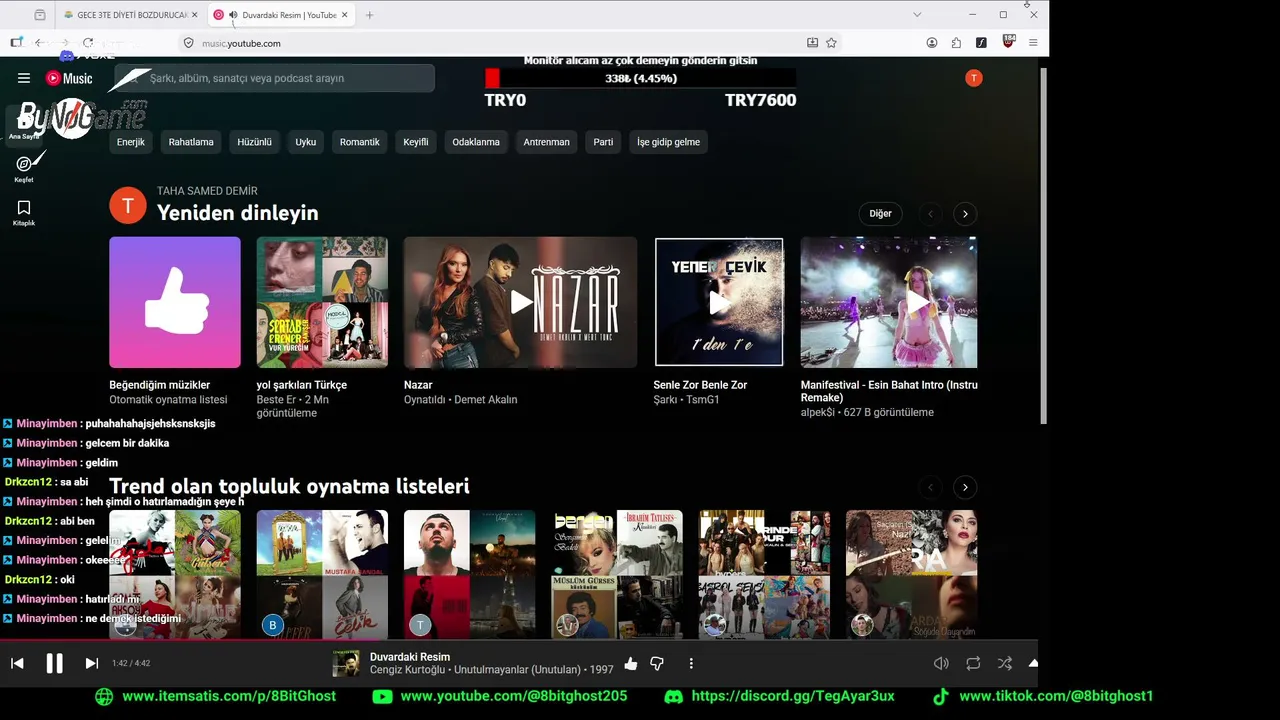Open song options three-dot menu
Viewport: 1280px width, 720px height.
click(691, 663)
